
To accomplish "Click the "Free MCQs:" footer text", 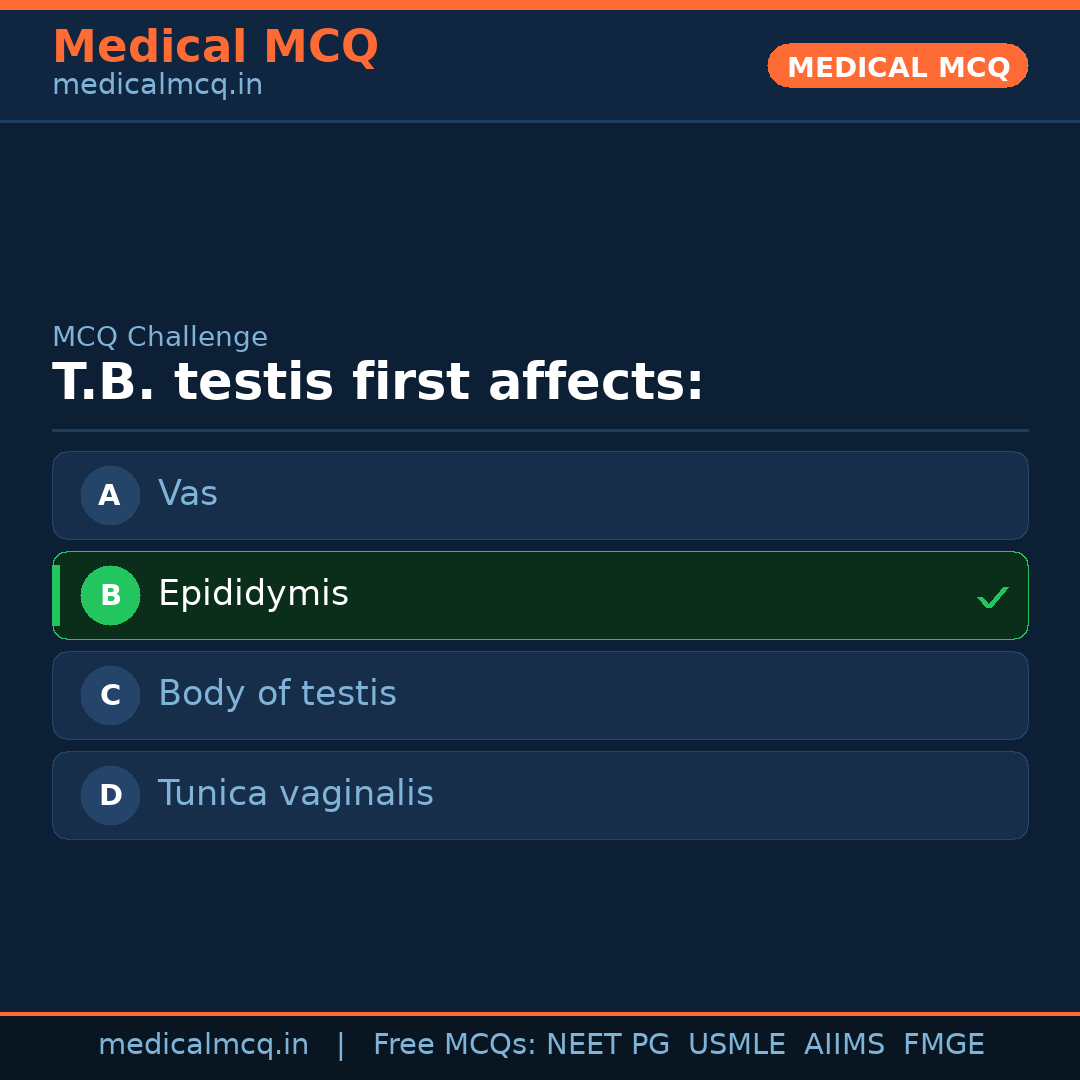I will click(455, 1045).
